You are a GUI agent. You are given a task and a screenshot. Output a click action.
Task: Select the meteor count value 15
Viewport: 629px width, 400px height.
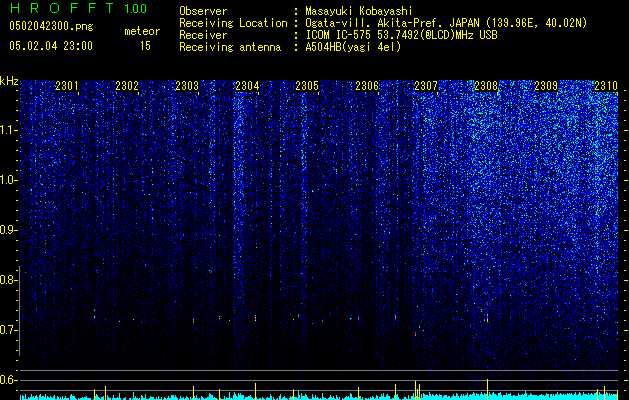click(x=145, y=46)
